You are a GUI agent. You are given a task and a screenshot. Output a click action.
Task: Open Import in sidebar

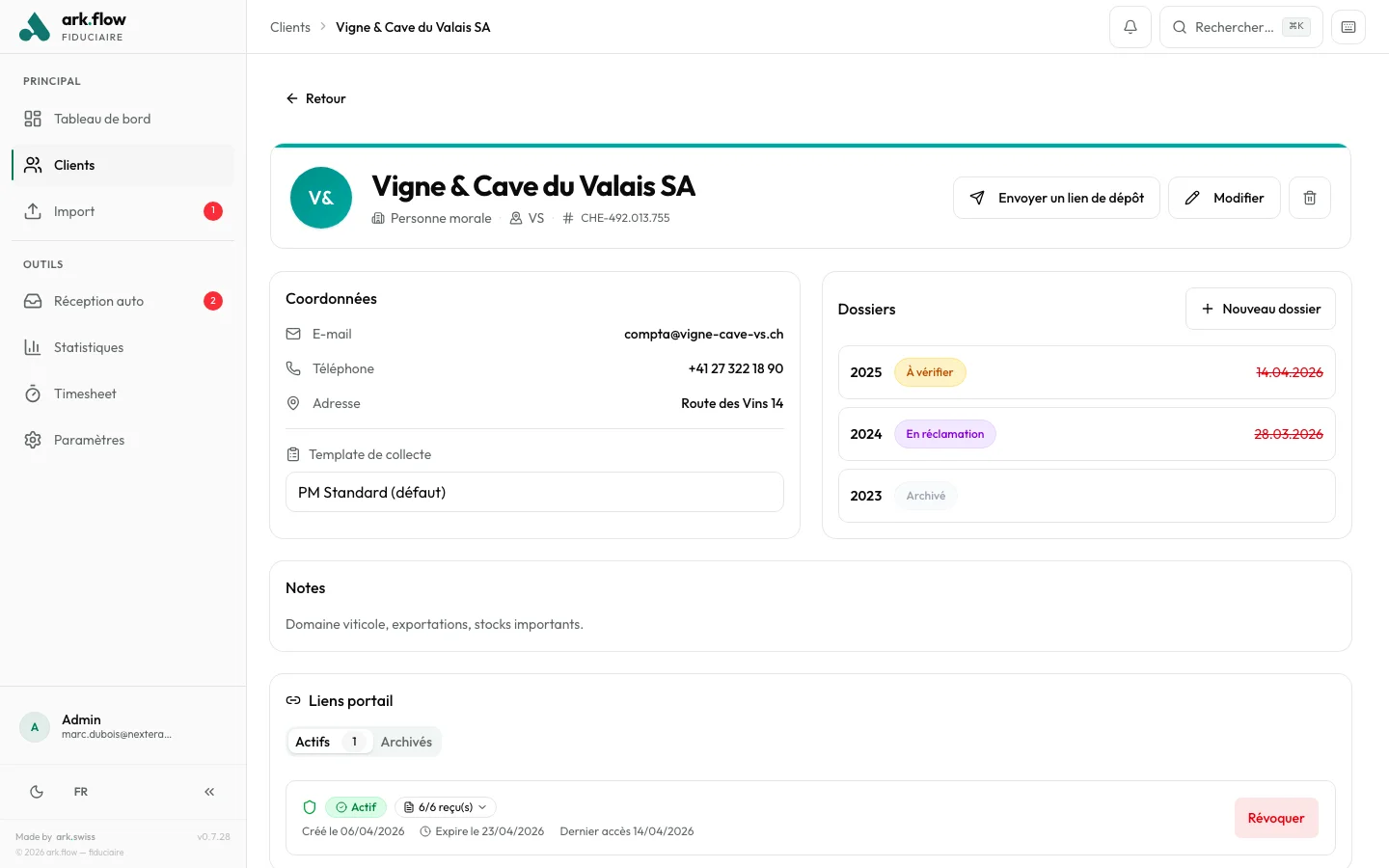coord(74,211)
